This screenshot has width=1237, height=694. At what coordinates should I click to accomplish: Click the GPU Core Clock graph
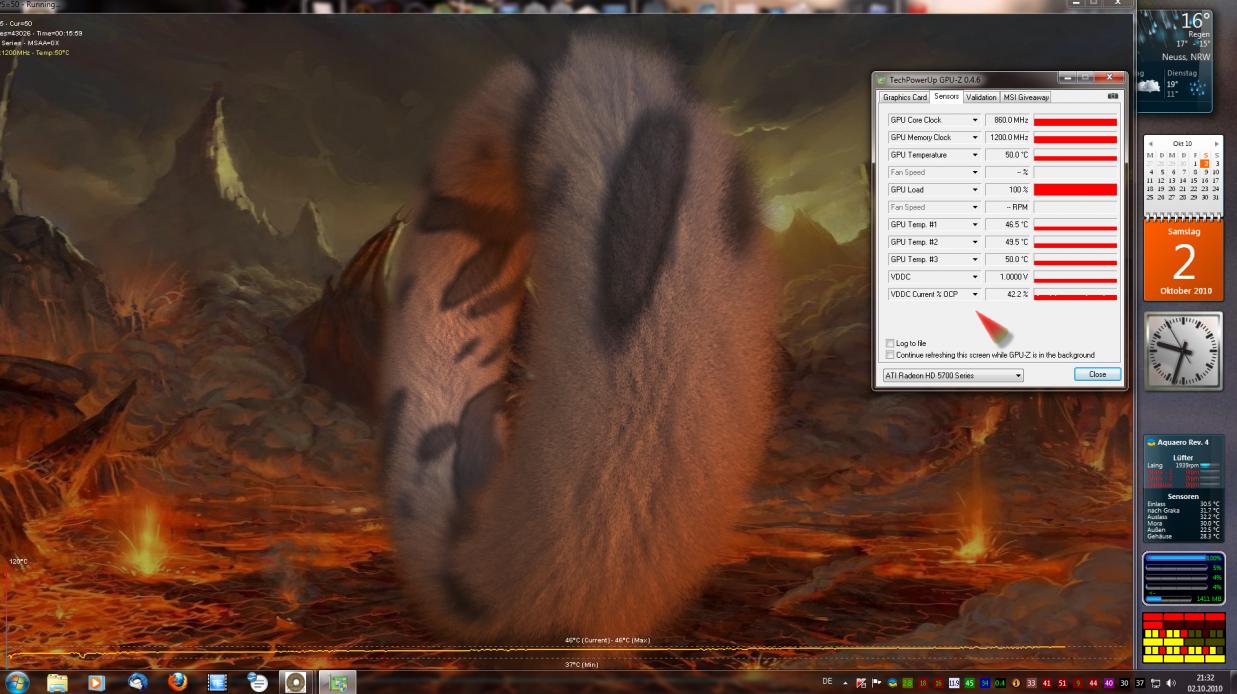pyautogui.click(x=1075, y=120)
